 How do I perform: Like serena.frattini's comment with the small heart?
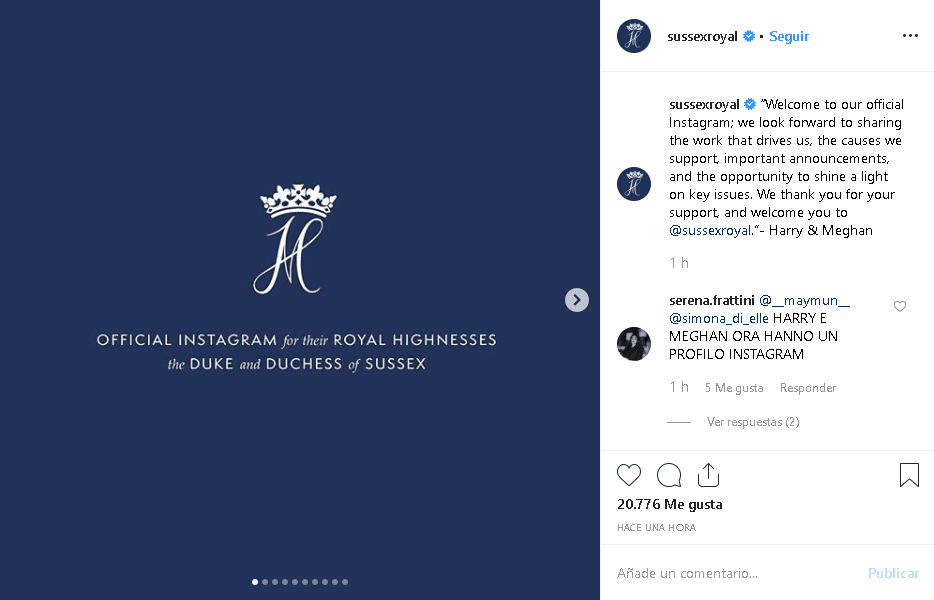tap(899, 306)
